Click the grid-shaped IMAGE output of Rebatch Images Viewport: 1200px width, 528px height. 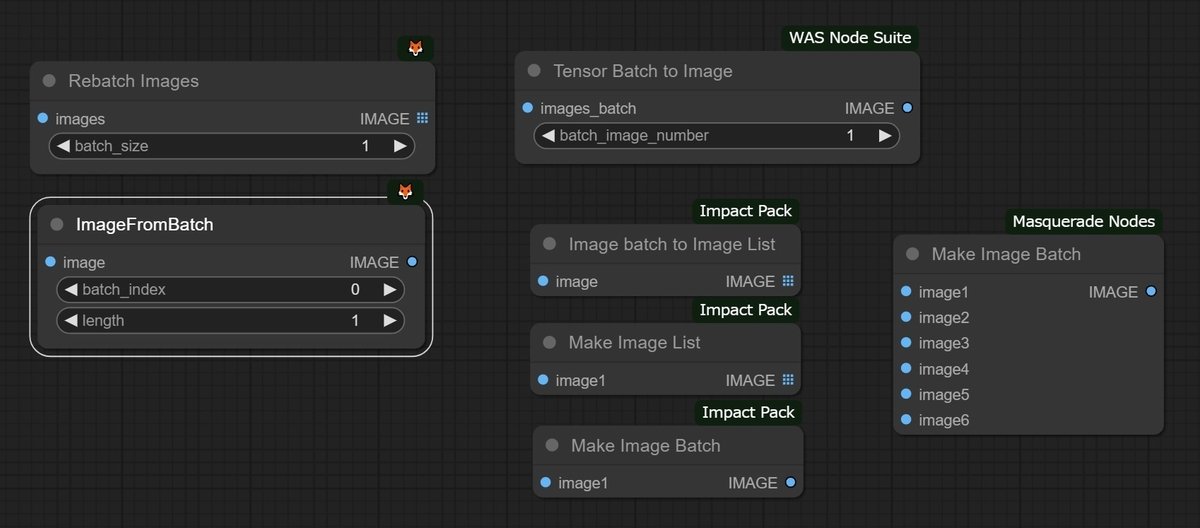tap(422, 118)
